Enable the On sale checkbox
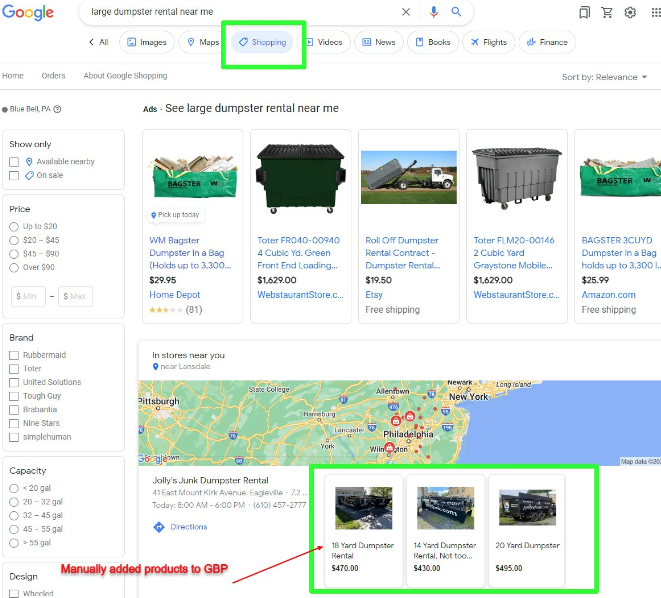 click(x=14, y=175)
